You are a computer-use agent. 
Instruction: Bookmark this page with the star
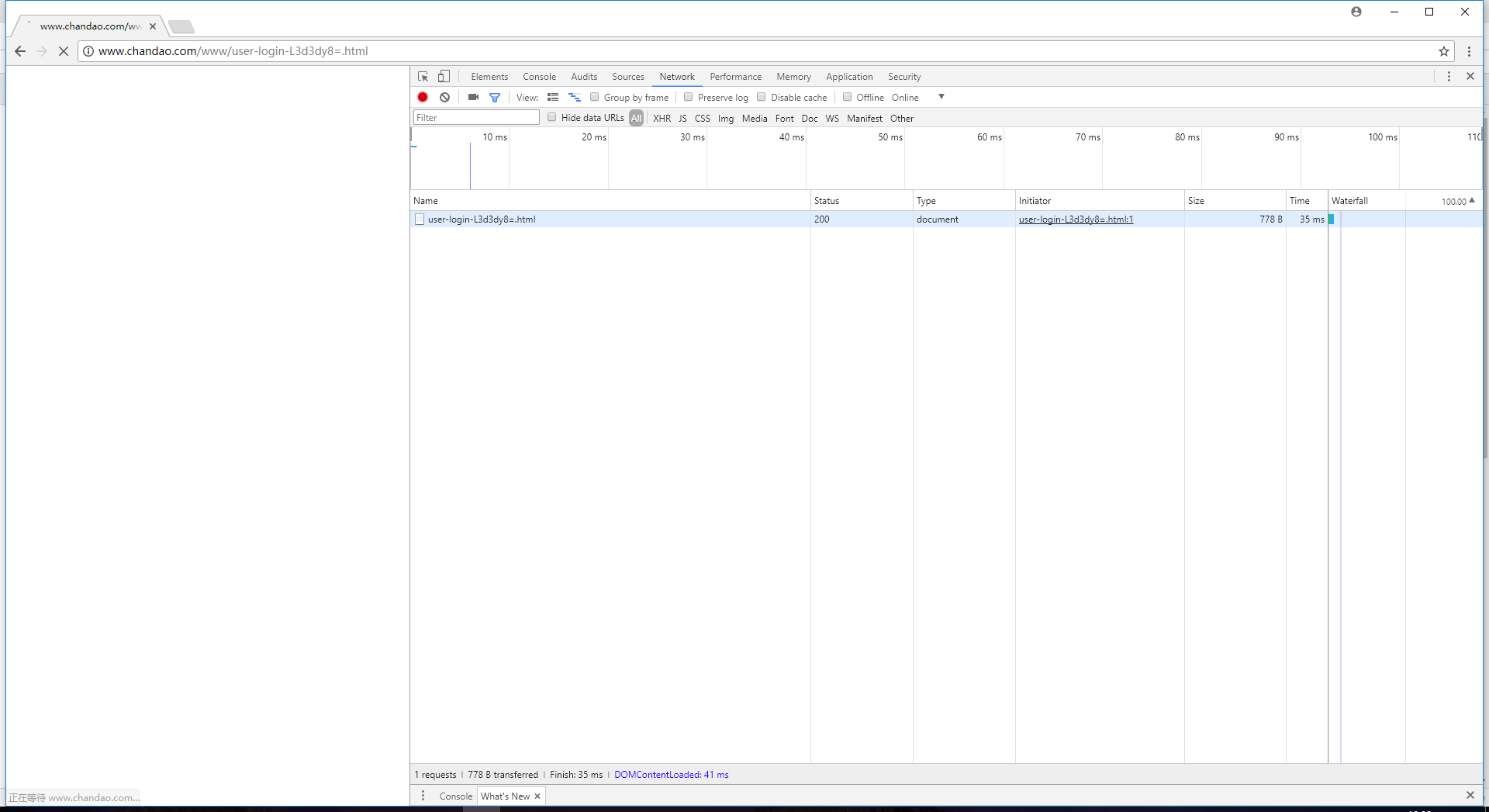pyautogui.click(x=1444, y=51)
